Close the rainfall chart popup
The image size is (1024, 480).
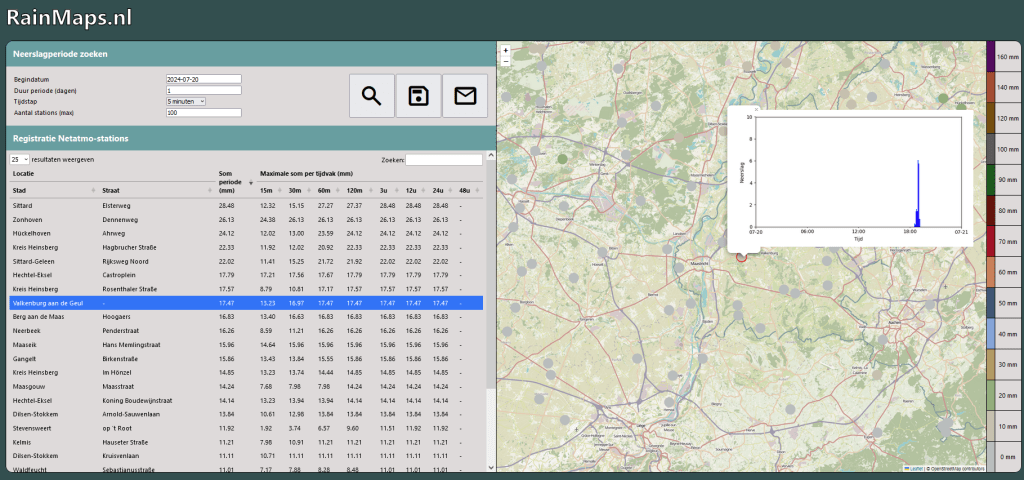(x=757, y=109)
